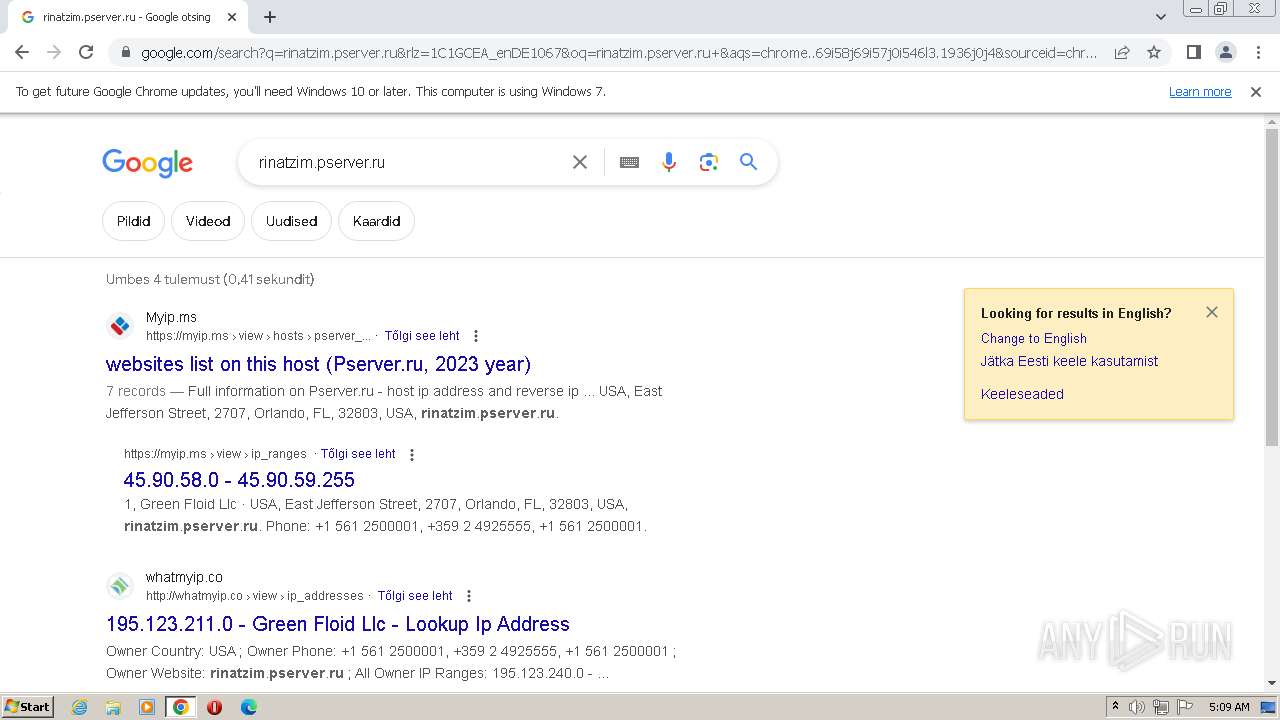Click the Myip.ms site favicon
The width and height of the screenshot is (1280, 720).
pos(120,326)
